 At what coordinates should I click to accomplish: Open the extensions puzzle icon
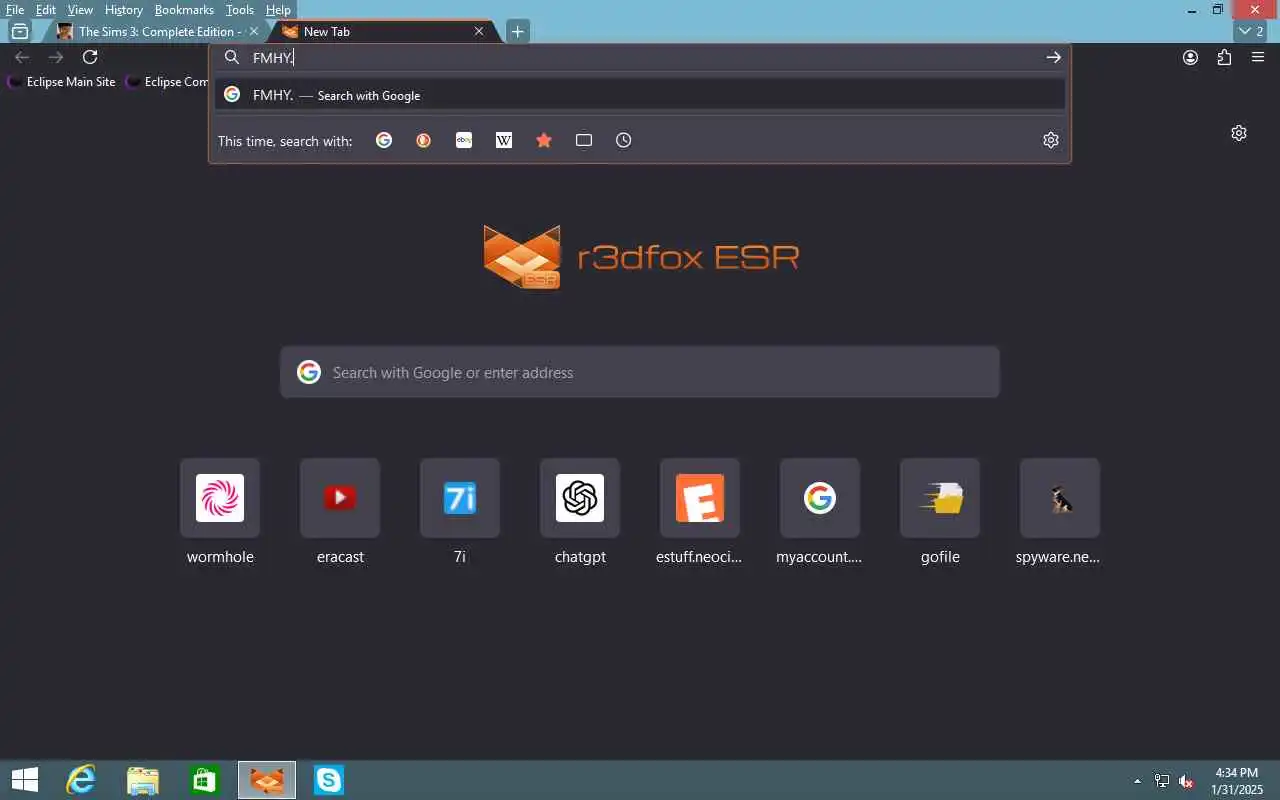[x=1224, y=57]
